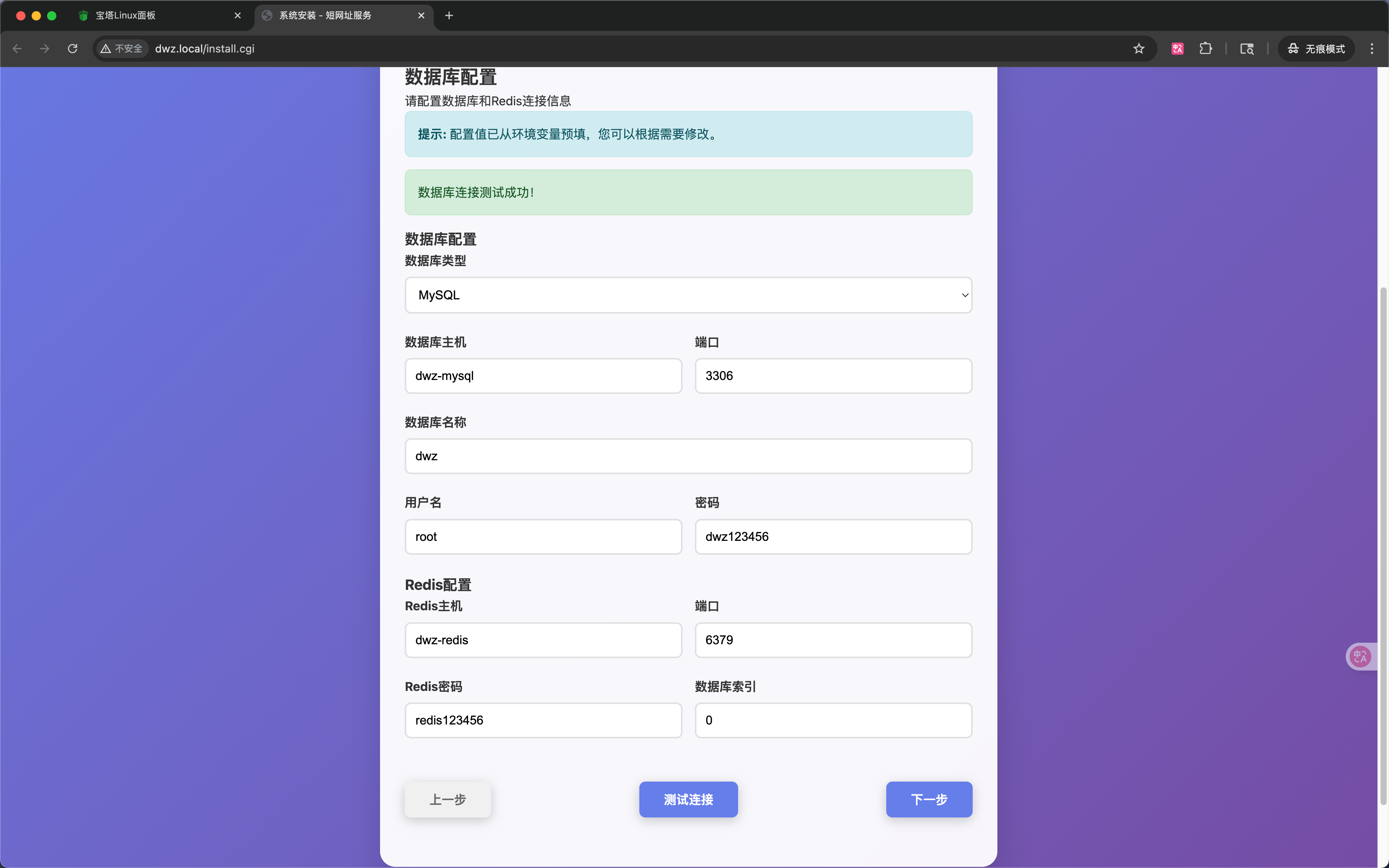Click the bookmark star icon
This screenshot has width=1389, height=868.
[1139, 49]
